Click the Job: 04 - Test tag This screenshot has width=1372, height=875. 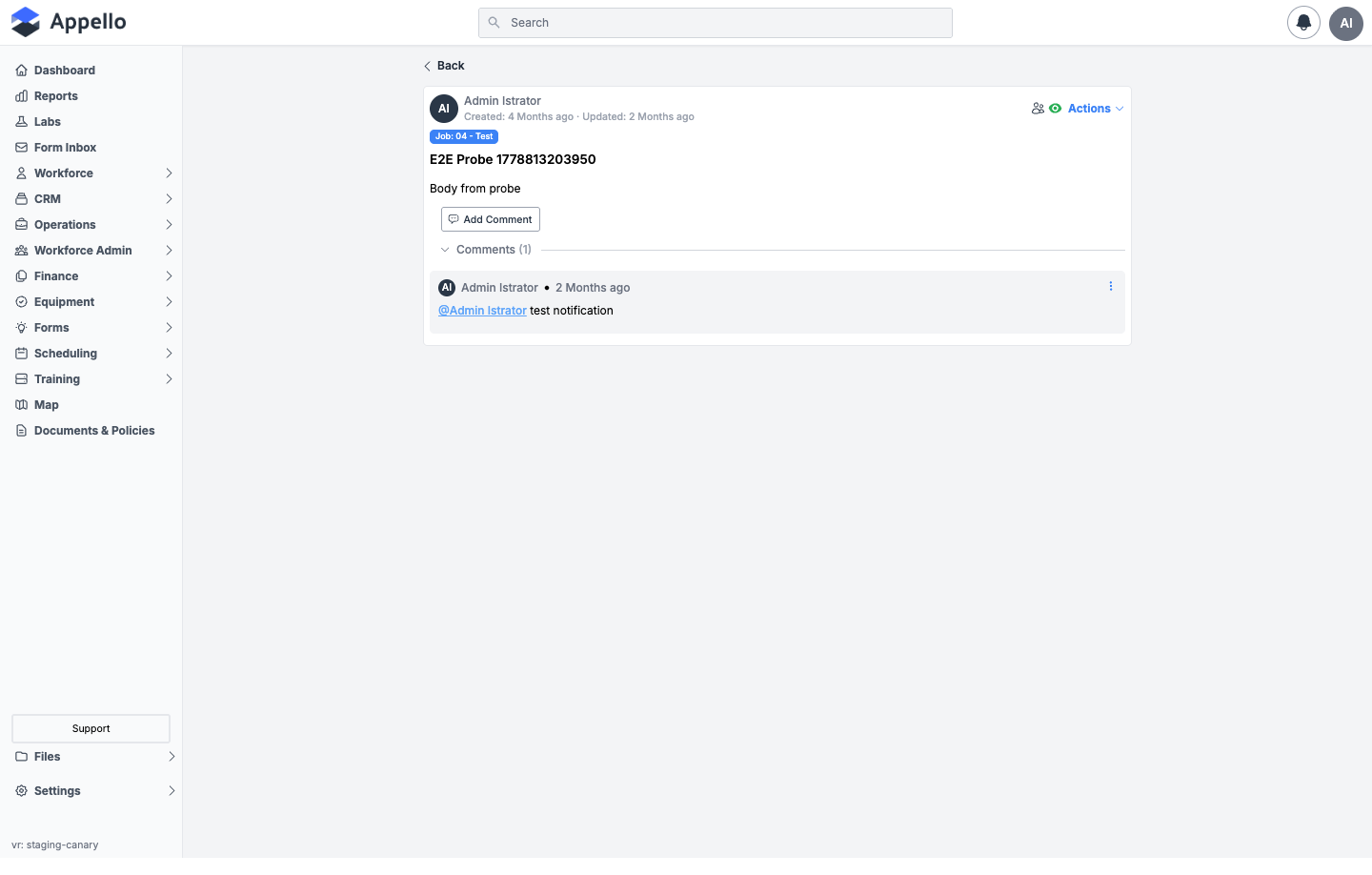(x=464, y=136)
